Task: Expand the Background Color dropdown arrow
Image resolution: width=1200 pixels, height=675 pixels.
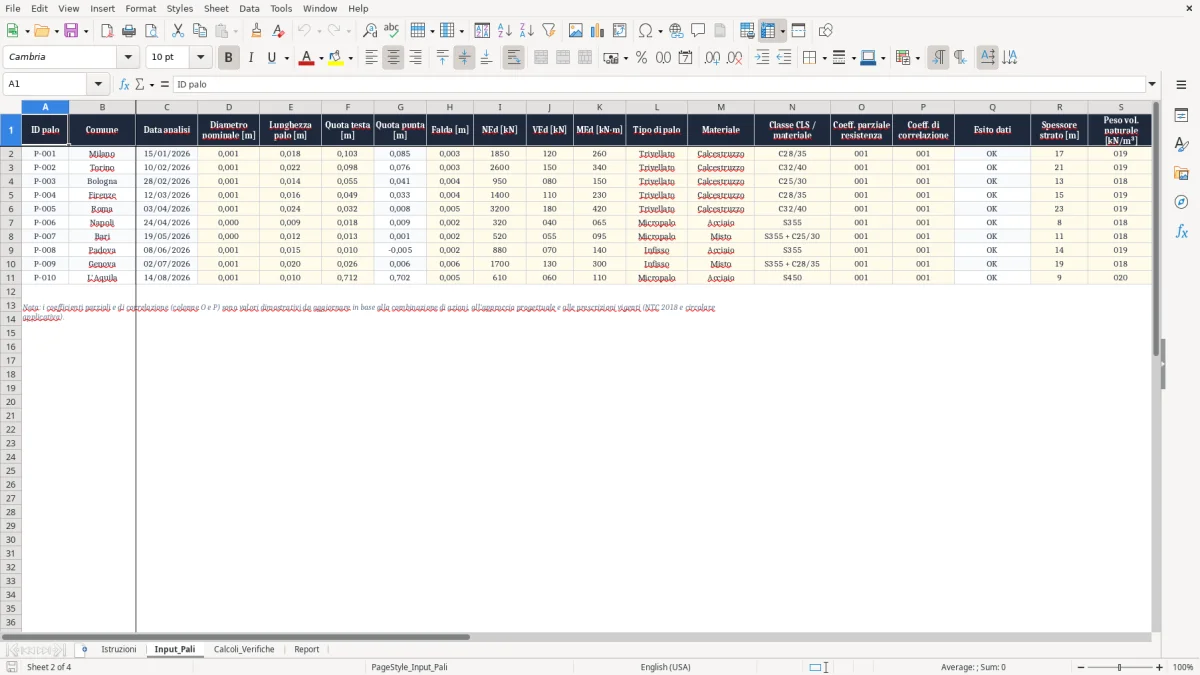Action: click(350, 58)
